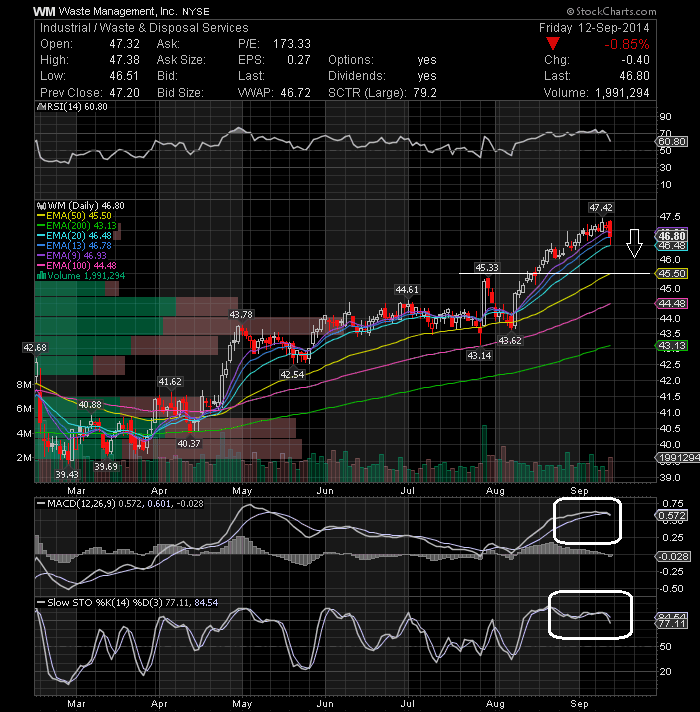Click the EMA(9) 46.93 legend entry
Image resolution: width=700 pixels, height=712 pixels.
click(x=72, y=256)
